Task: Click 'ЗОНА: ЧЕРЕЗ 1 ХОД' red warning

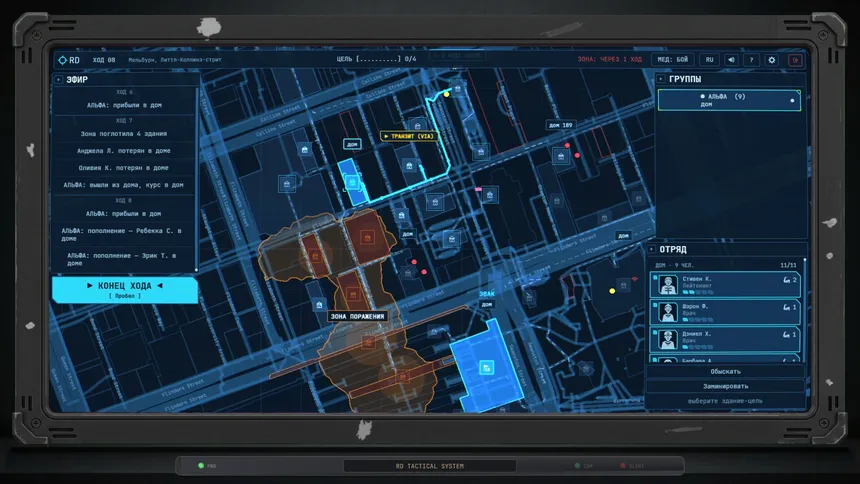Action: click(609, 59)
